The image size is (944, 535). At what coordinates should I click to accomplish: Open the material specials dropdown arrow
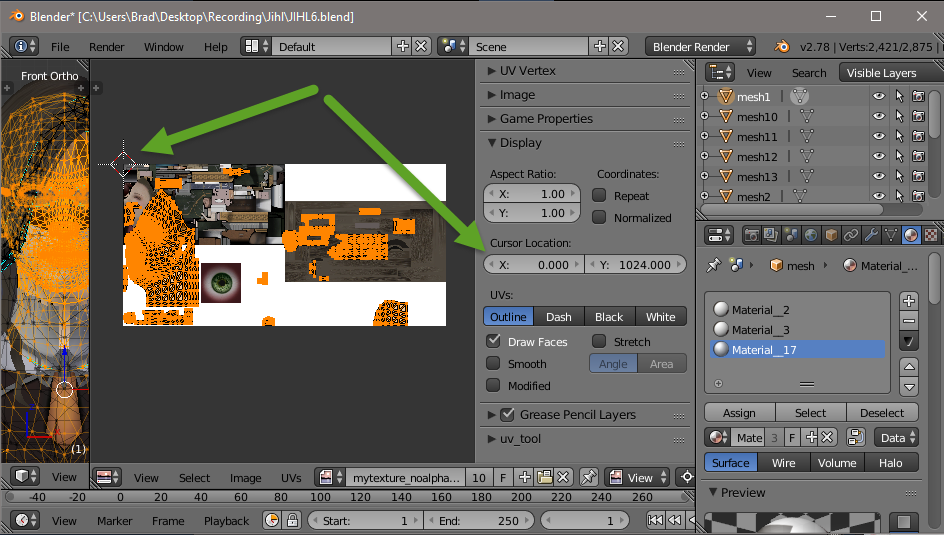coord(909,342)
